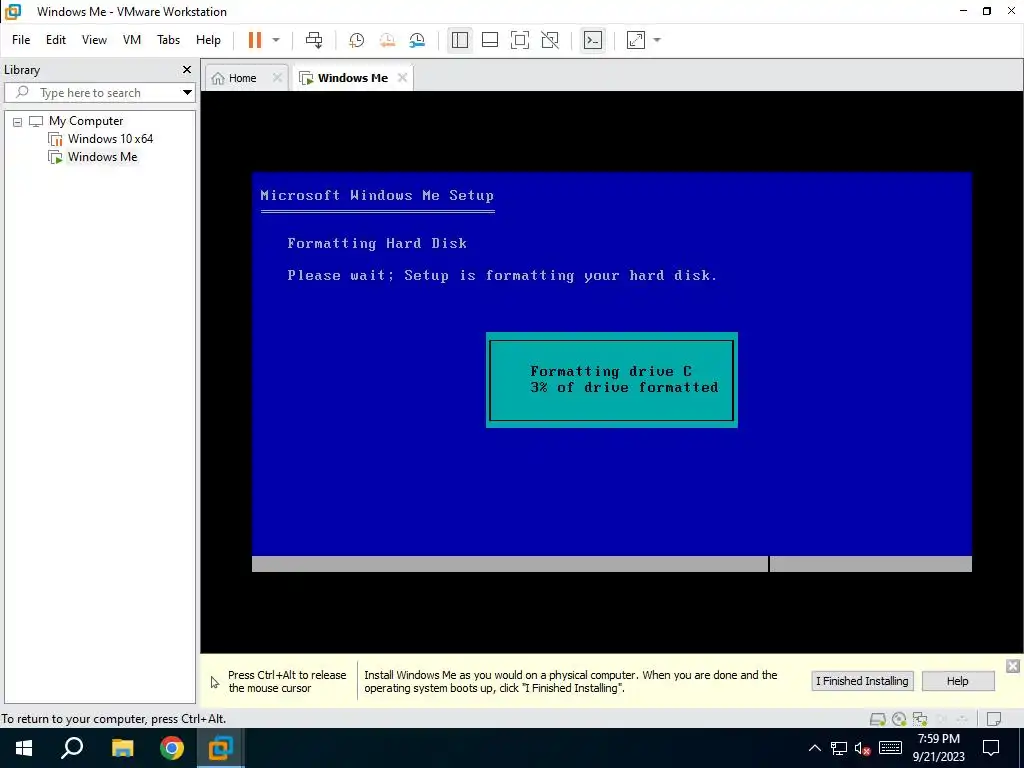
Task: Click the mouse cursor hint icon
Action: 215,682
